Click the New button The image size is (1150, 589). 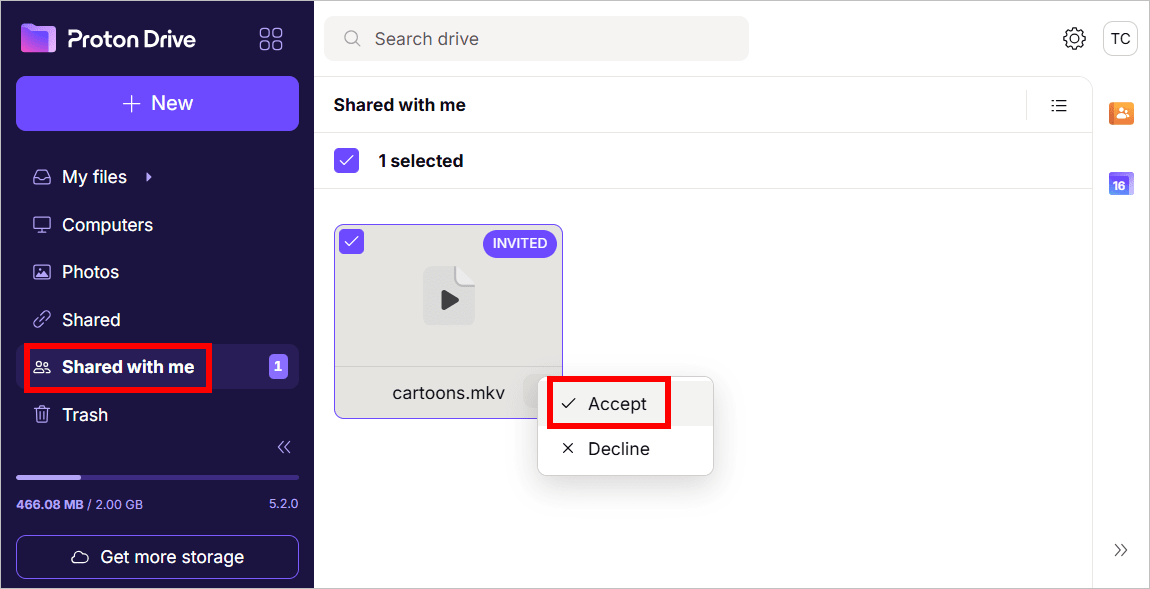point(157,103)
